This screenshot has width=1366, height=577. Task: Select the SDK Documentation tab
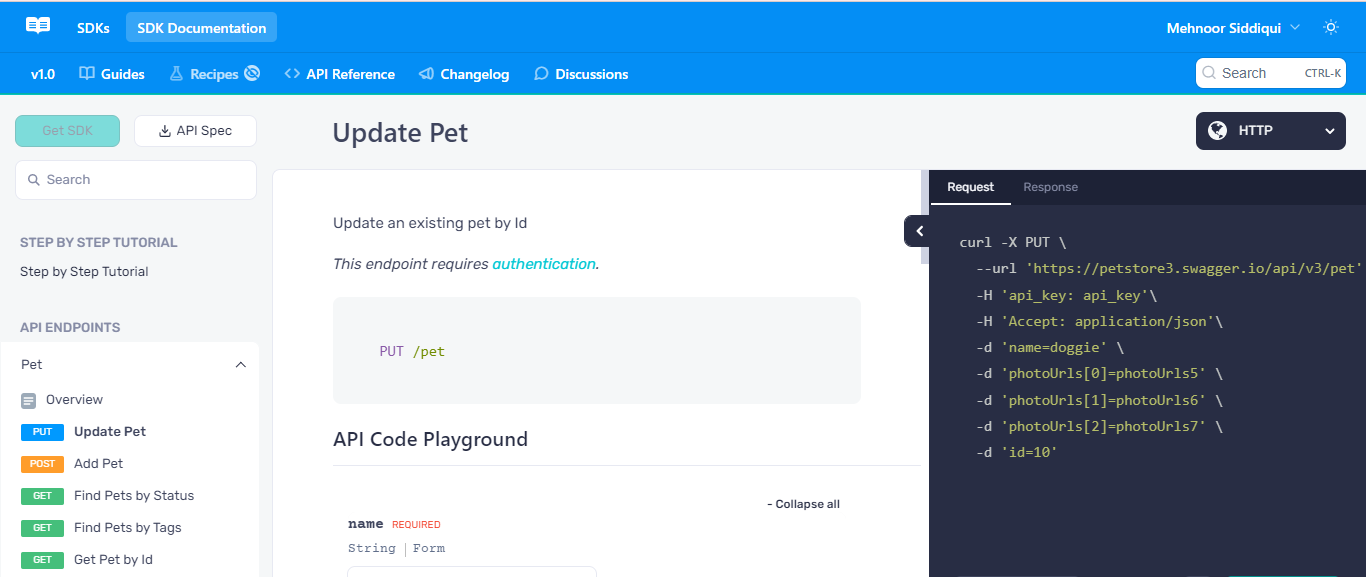201,28
